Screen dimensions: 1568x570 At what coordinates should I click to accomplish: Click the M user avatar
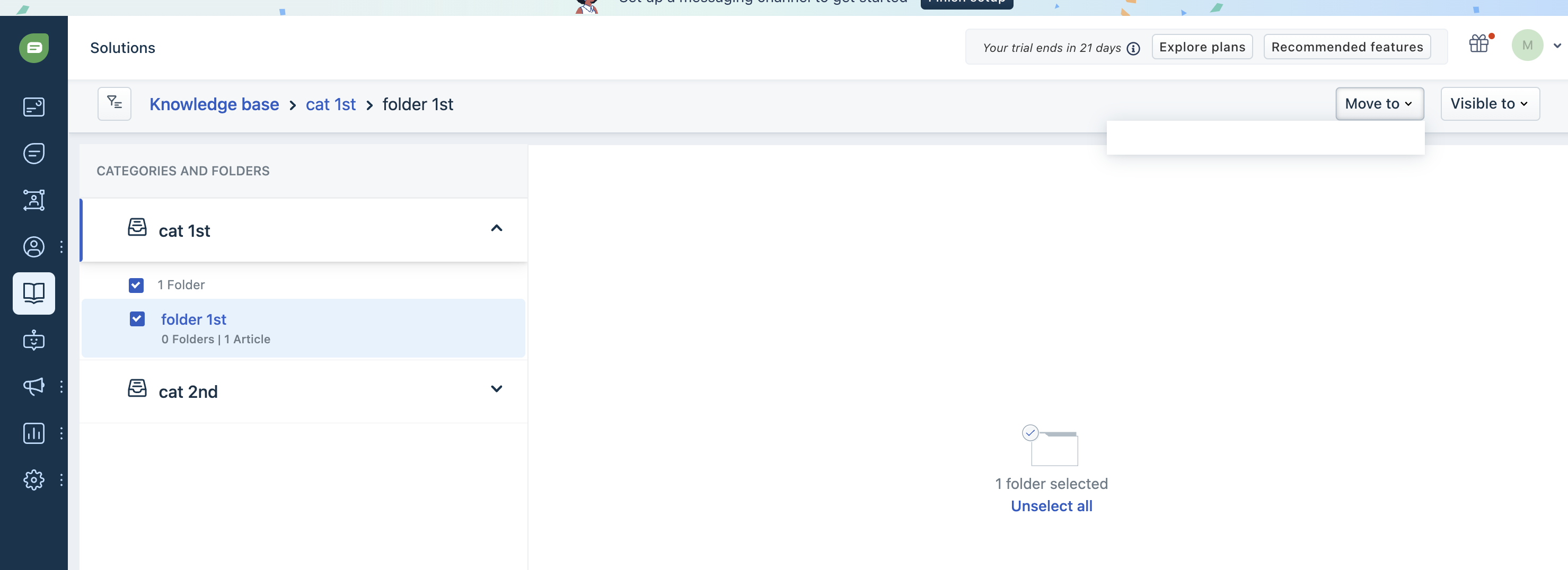1527,46
